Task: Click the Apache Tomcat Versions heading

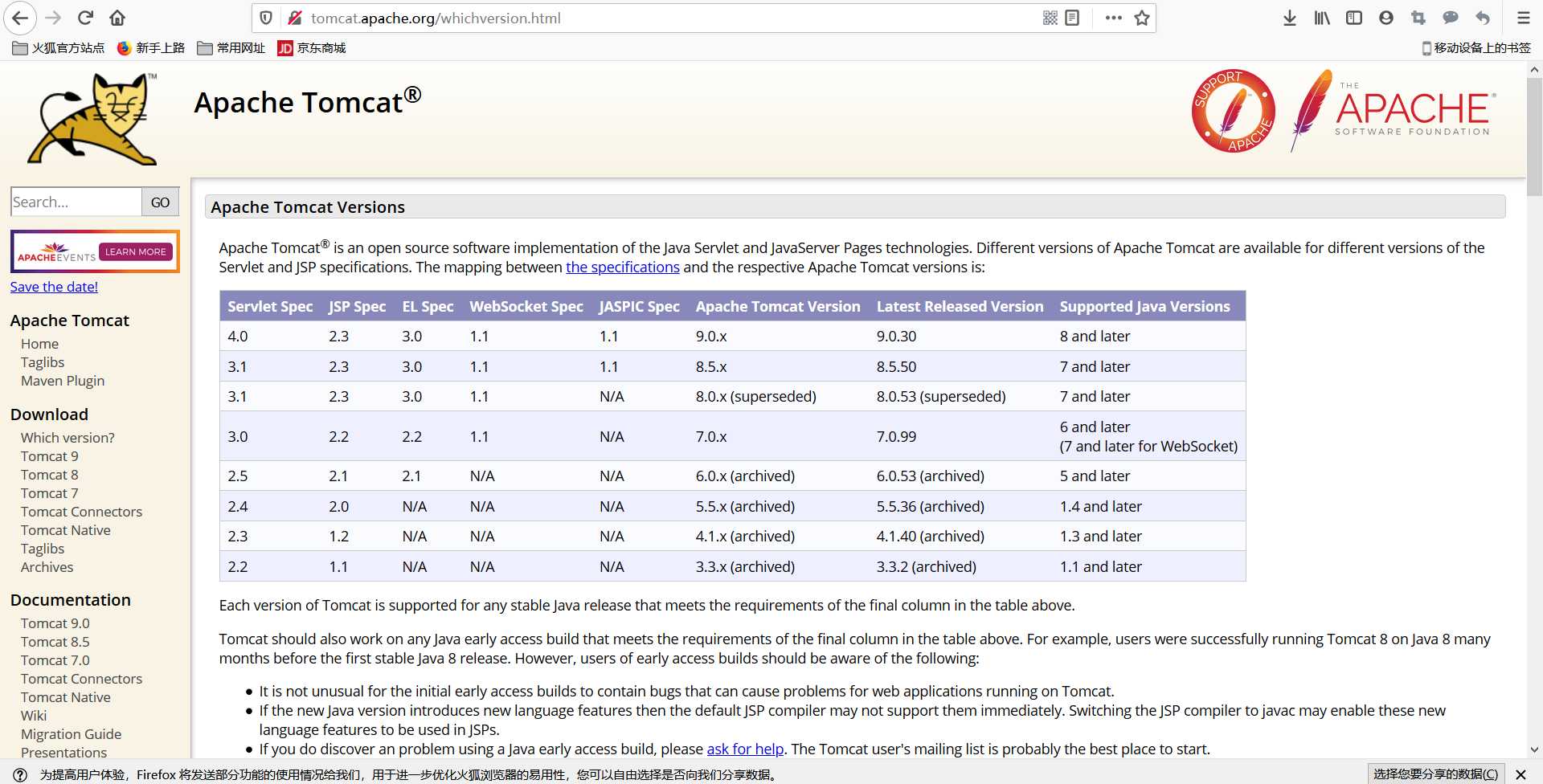Action: tap(308, 207)
